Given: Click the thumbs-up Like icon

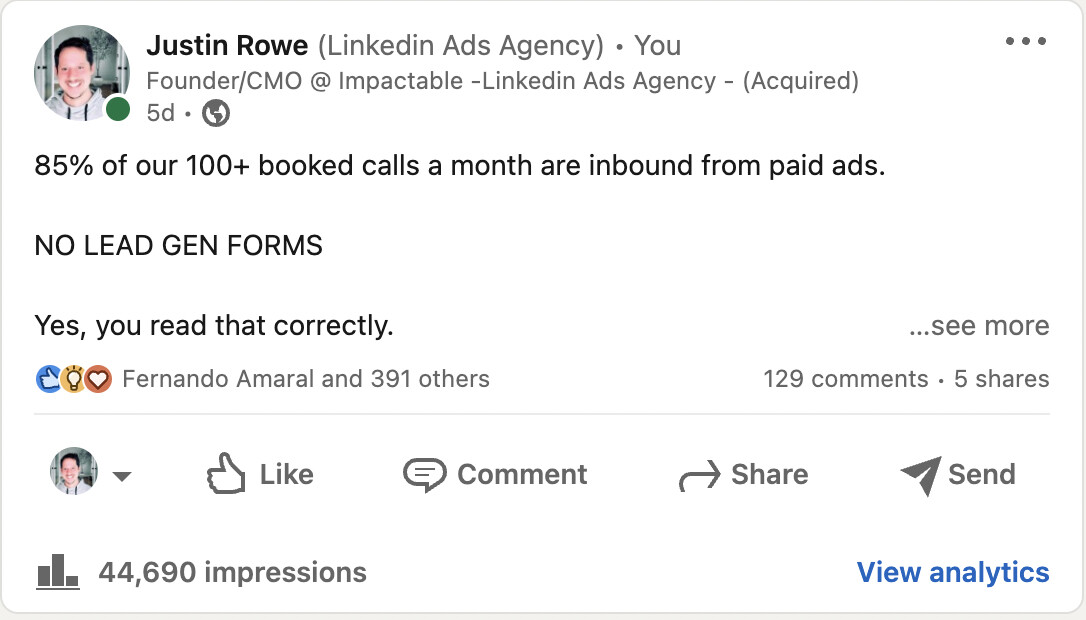Looking at the screenshot, I should pos(226,474).
